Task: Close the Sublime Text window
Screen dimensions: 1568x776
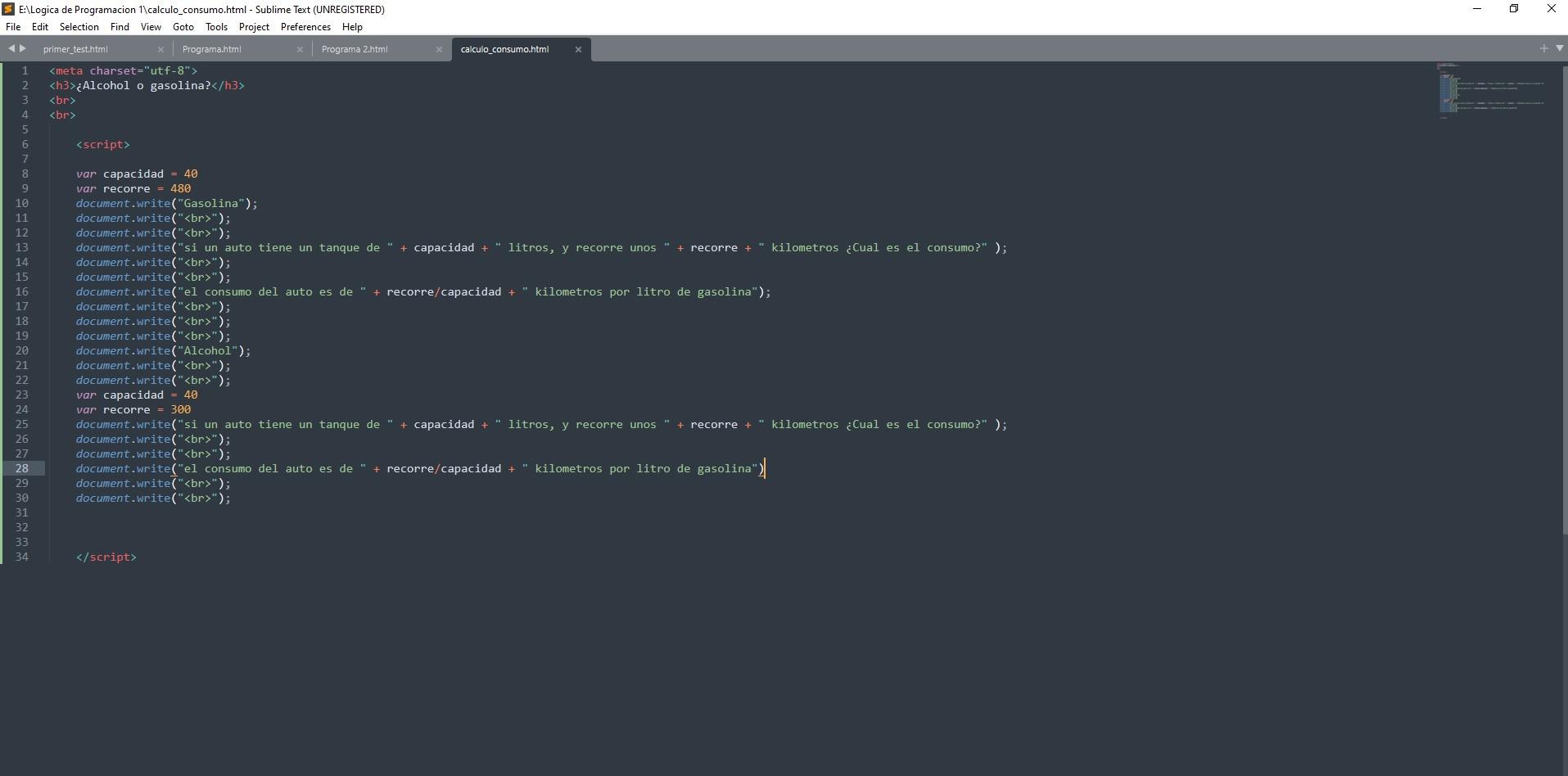Action: point(1551,9)
